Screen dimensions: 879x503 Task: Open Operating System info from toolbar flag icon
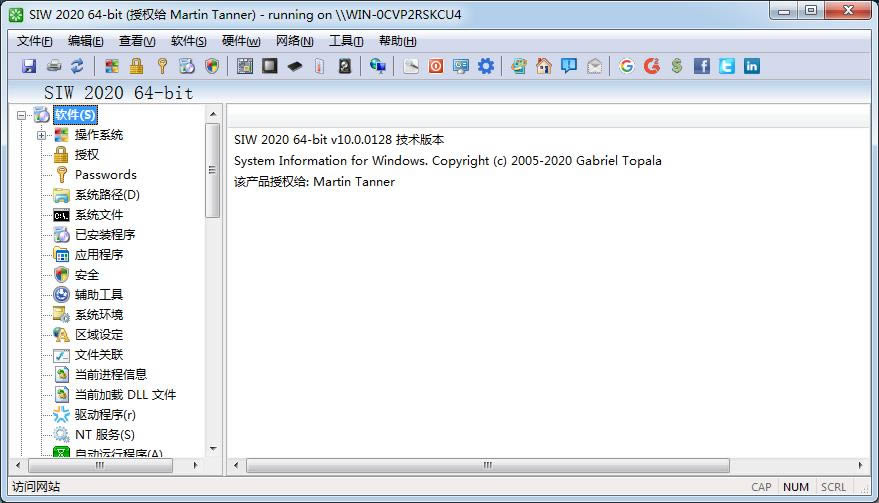tap(112, 66)
